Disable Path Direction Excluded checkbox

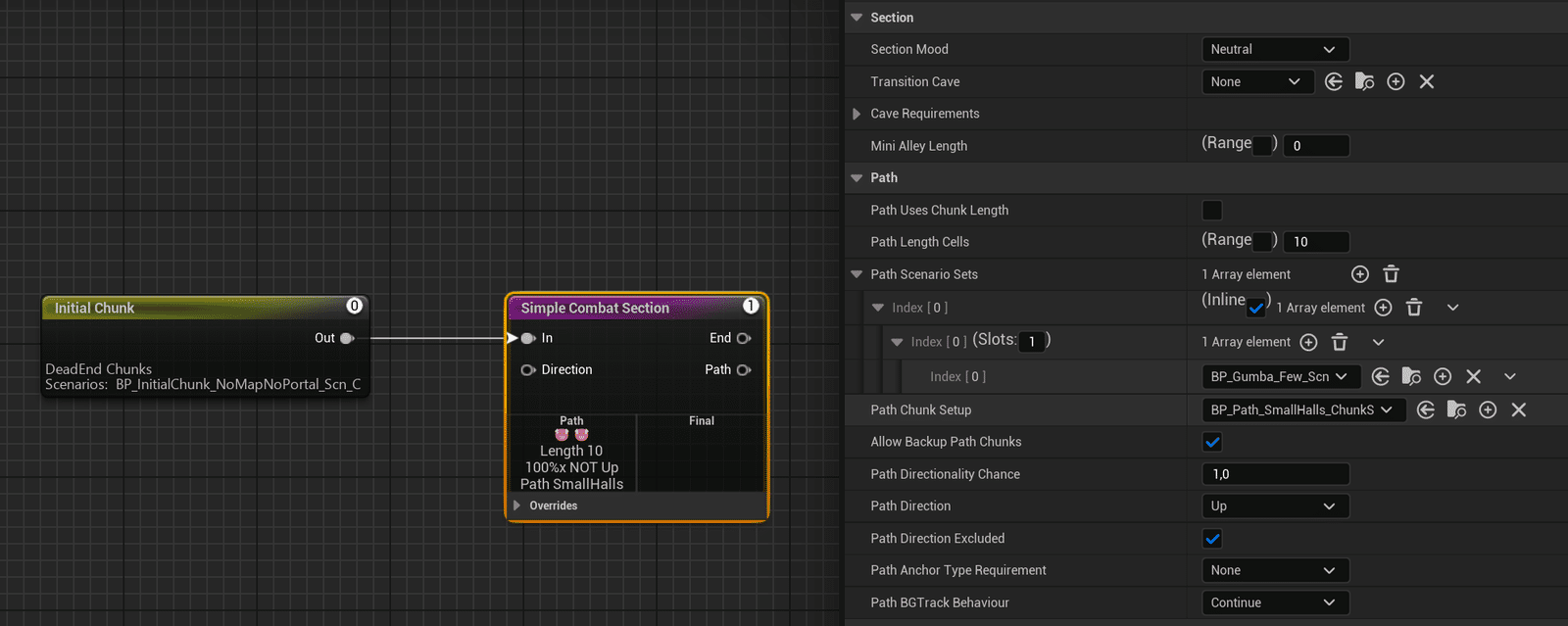coord(1212,539)
